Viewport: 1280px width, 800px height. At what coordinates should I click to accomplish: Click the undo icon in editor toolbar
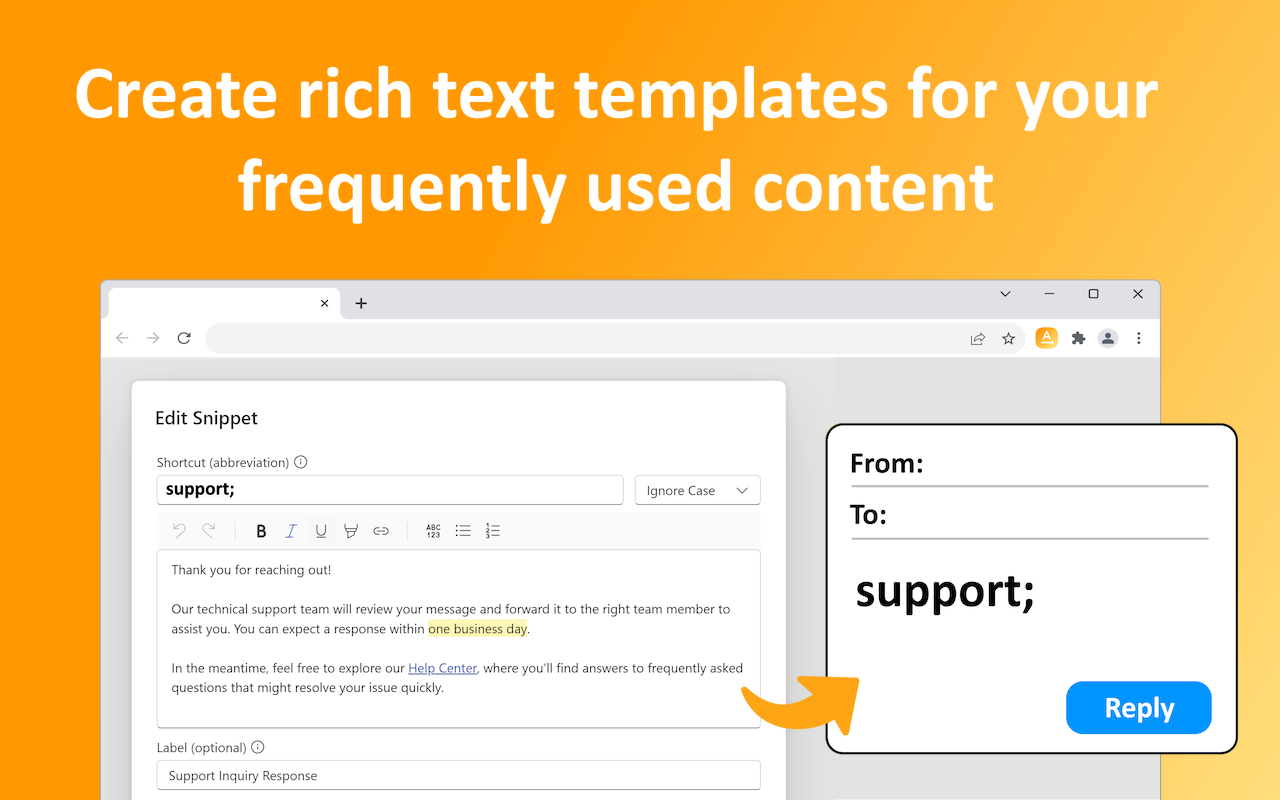click(x=179, y=531)
